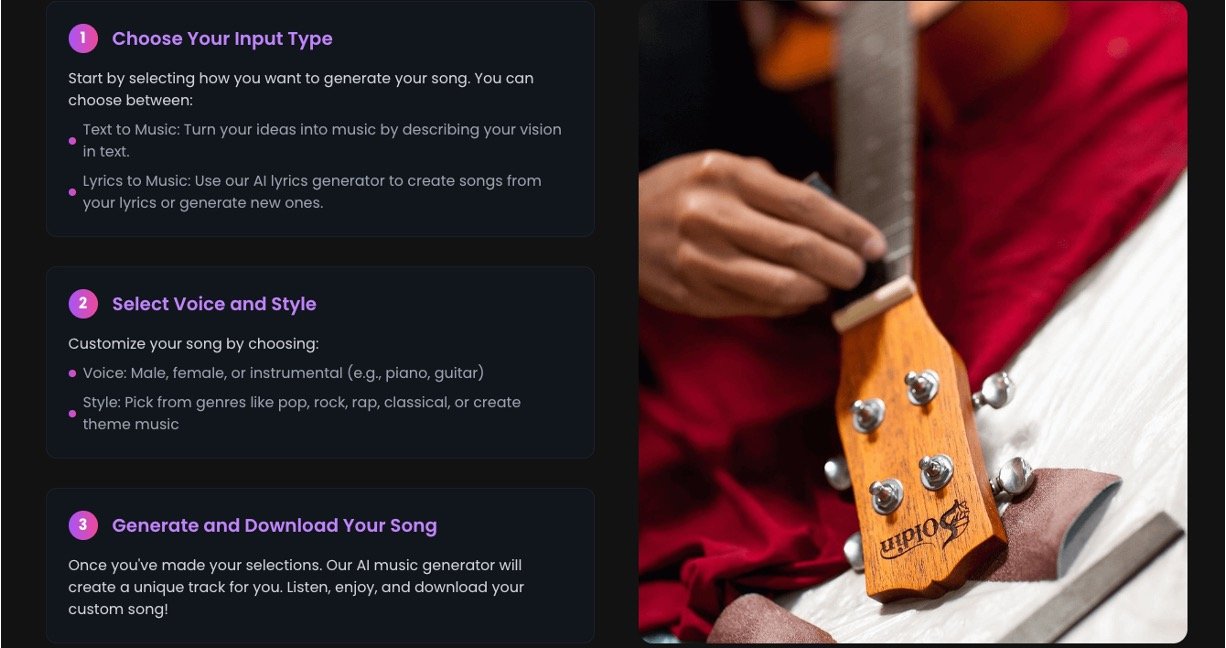Click the step 2 number badge
Screen dimensions: 1226x648
(83, 304)
